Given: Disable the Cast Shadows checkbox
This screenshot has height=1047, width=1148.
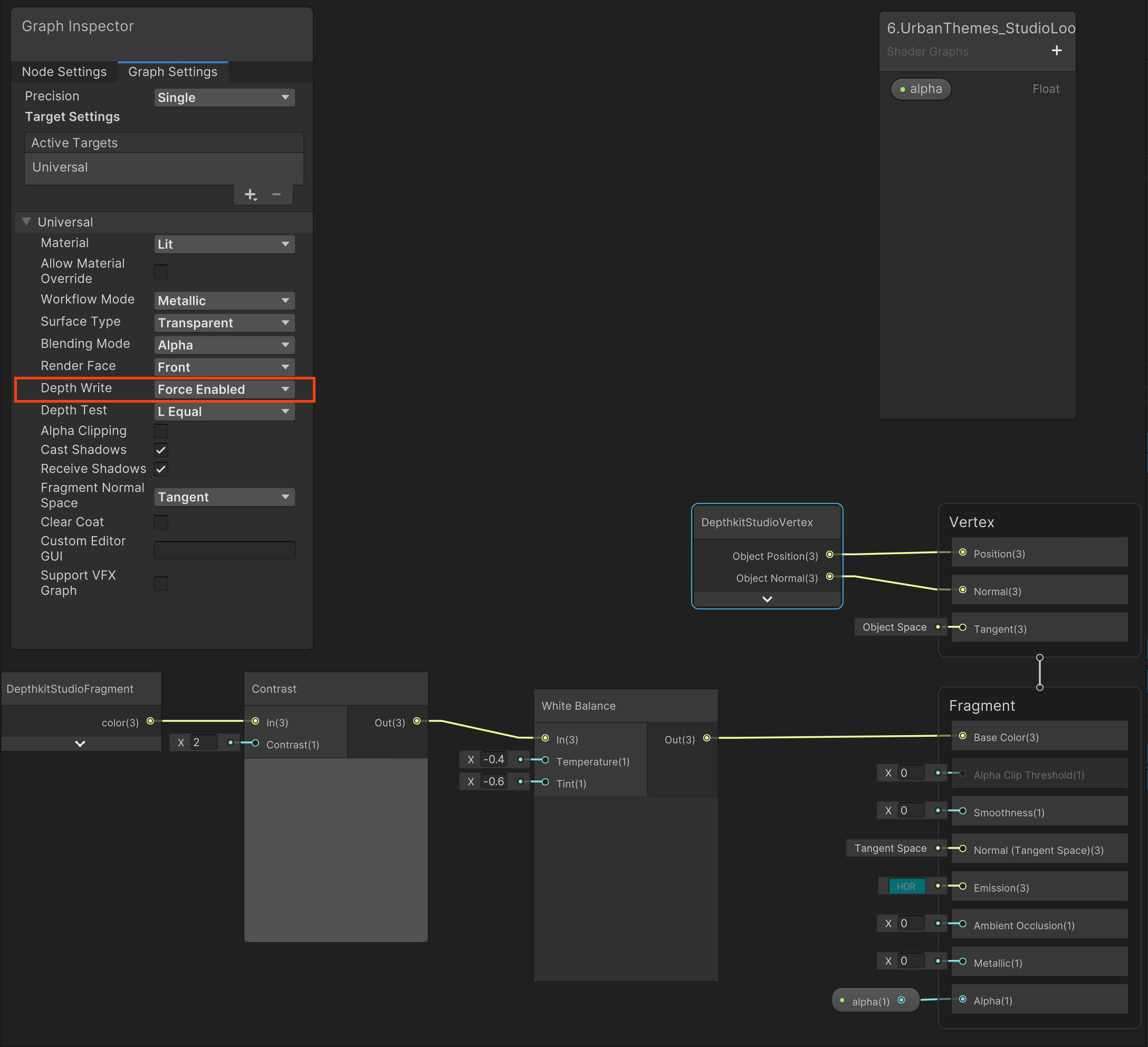Looking at the screenshot, I should [161, 450].
